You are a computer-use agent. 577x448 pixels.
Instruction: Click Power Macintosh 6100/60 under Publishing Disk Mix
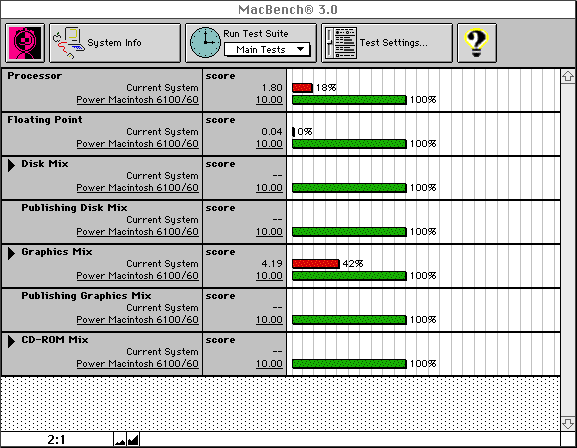(x=137, y=232)
